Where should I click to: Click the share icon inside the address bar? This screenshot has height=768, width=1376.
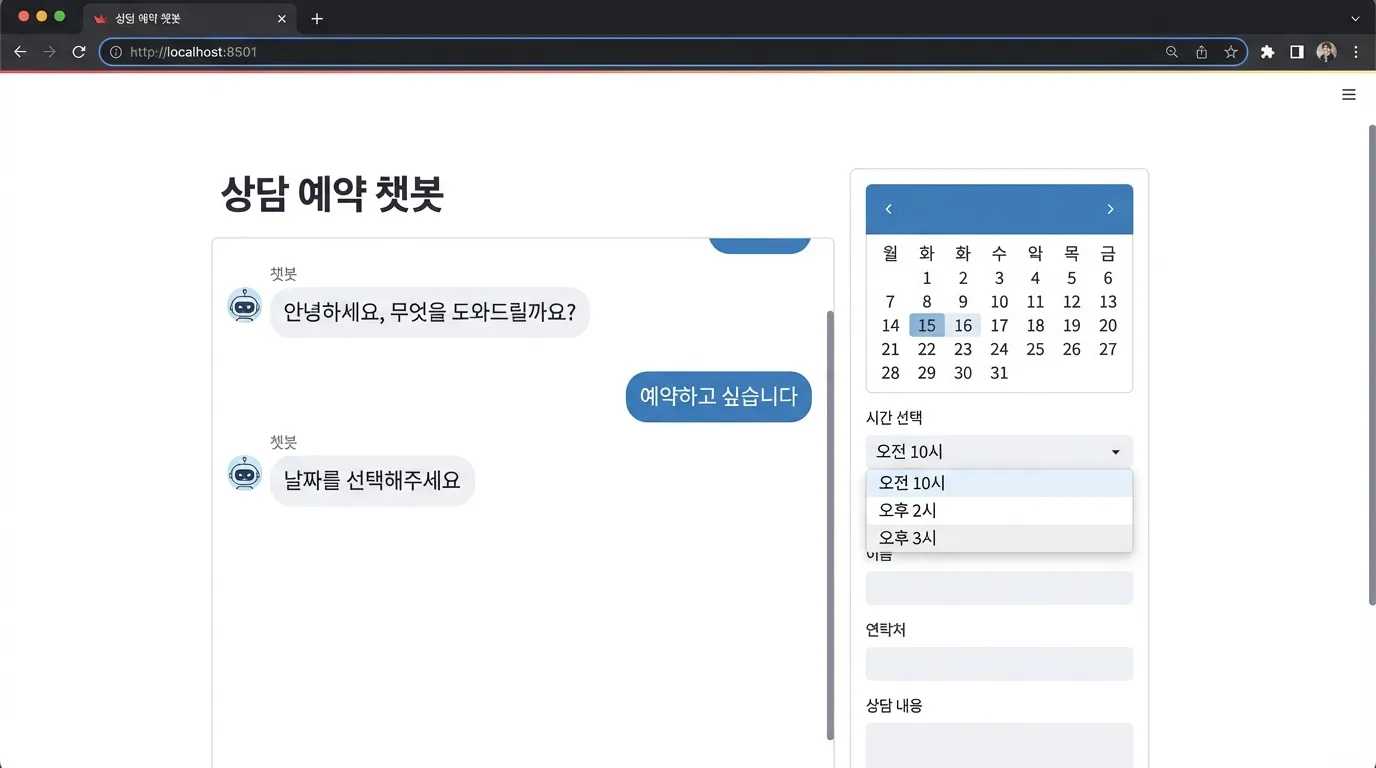pyautogui.click(x=1201, y=51)
